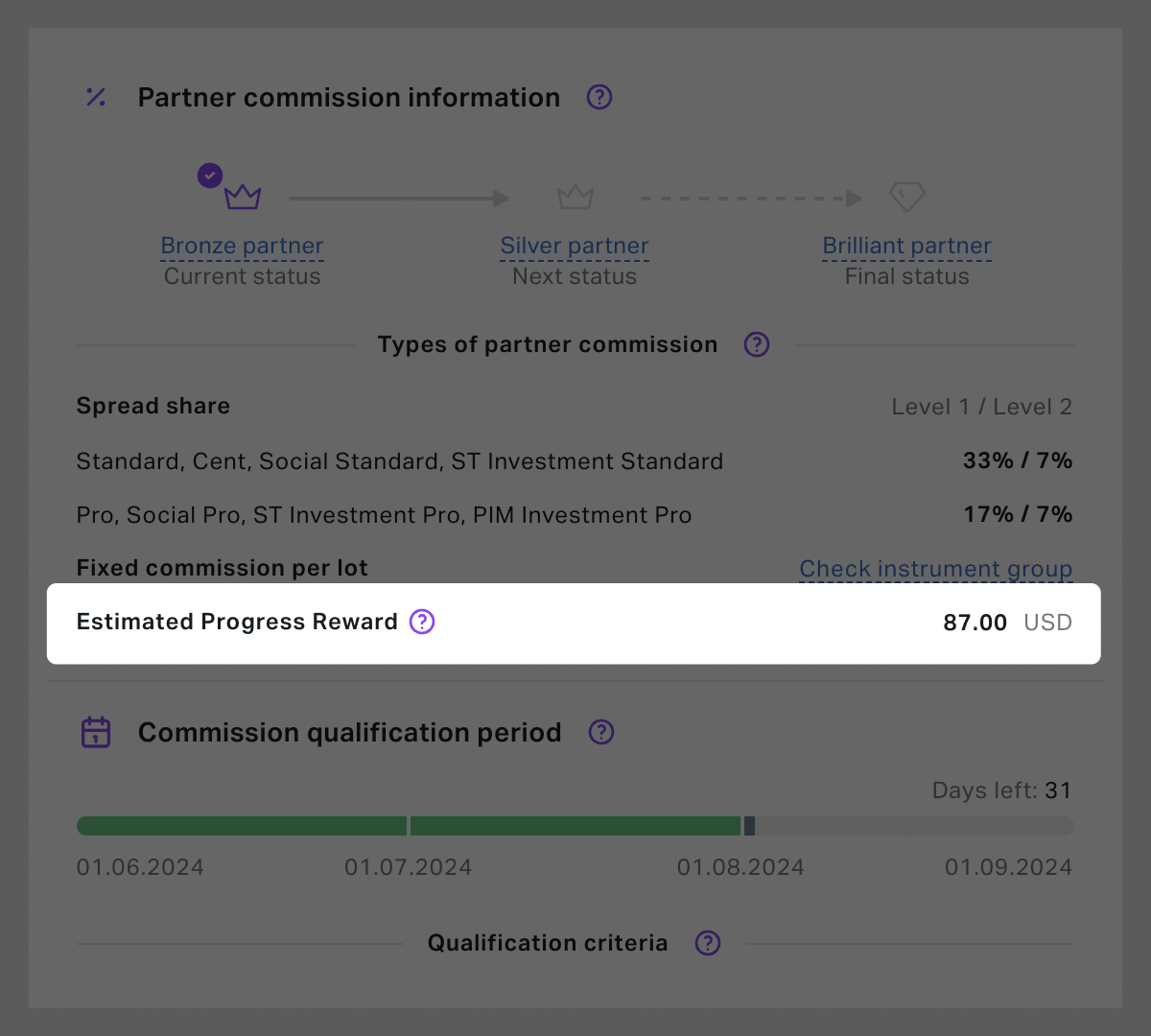Follow the Check instrument group link
This screenshot has width=1151, height=1036.
936,569
